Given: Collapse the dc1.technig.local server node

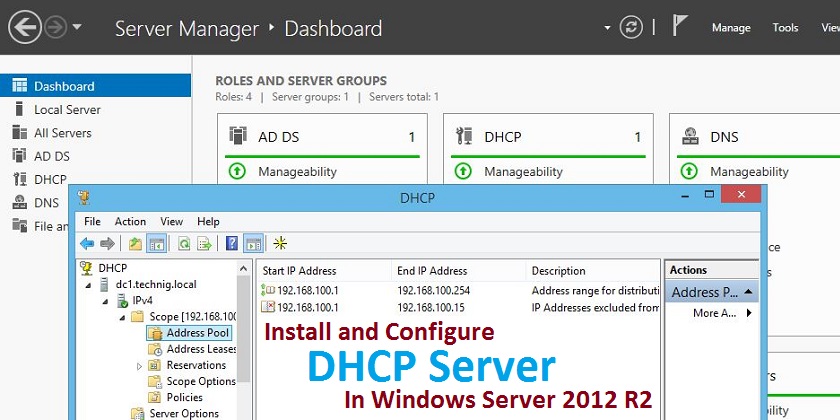Looking at the screenshot, I should coord(88,285).
